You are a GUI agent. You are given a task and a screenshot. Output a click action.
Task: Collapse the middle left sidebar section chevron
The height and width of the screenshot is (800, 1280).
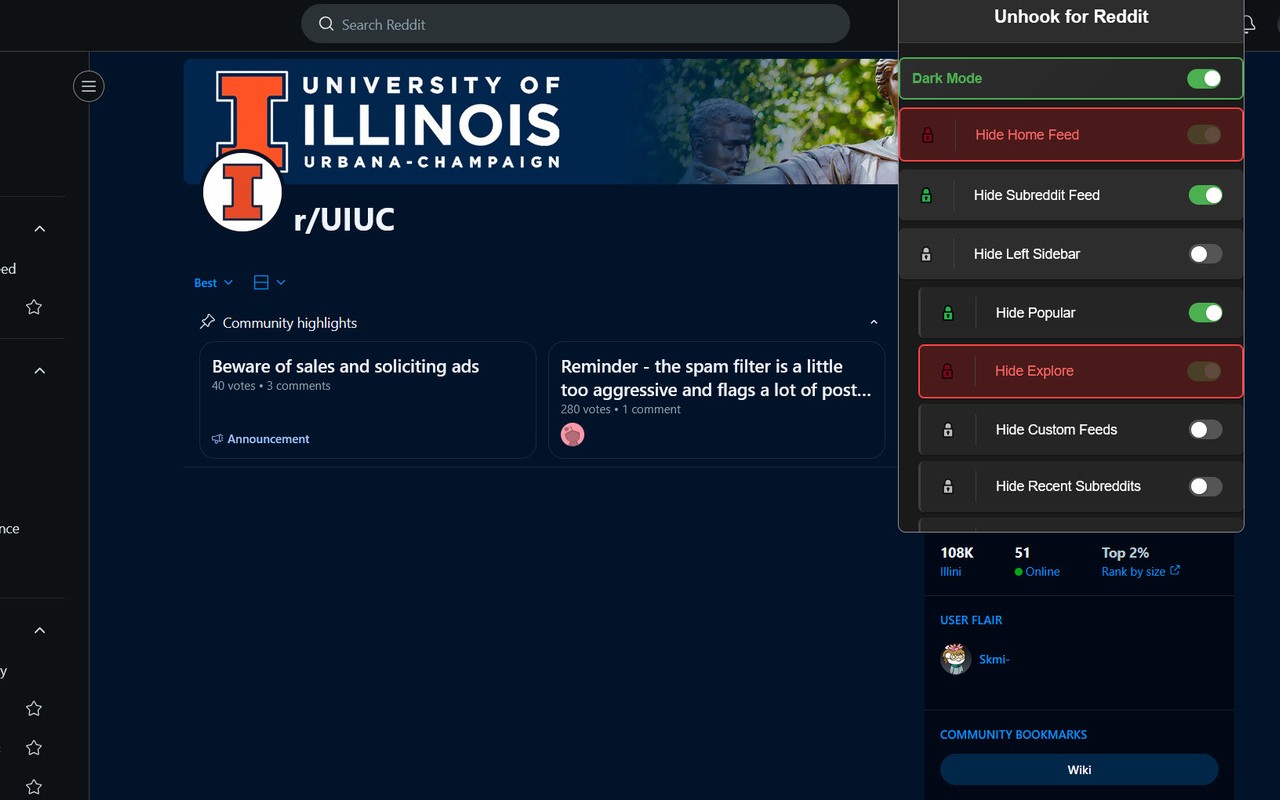point(40,371)
